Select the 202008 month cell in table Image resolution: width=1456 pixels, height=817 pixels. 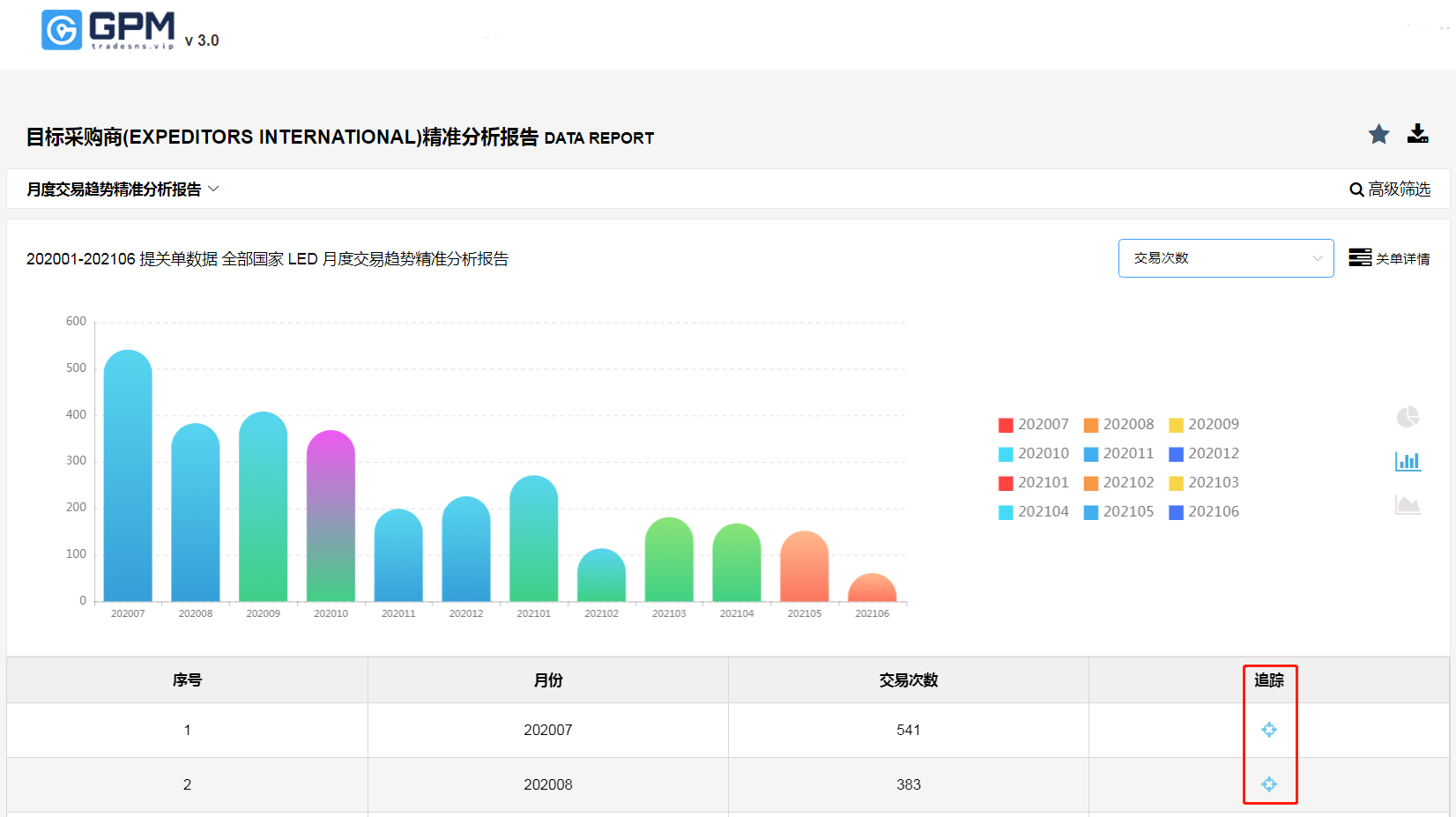point(548,784)
